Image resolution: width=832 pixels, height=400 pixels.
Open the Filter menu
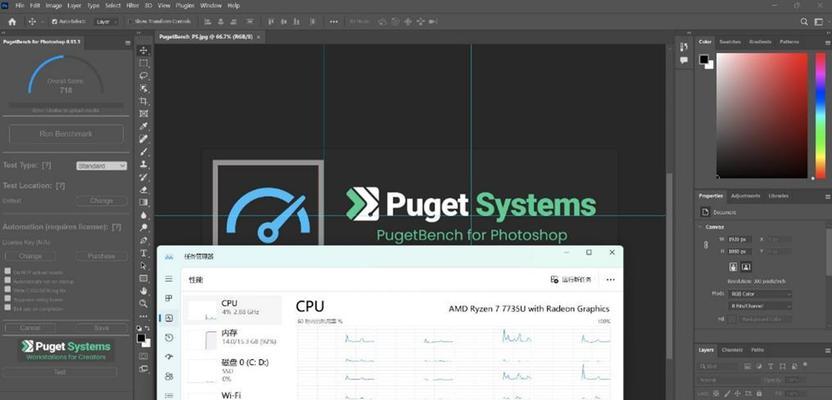coord(133,5)
